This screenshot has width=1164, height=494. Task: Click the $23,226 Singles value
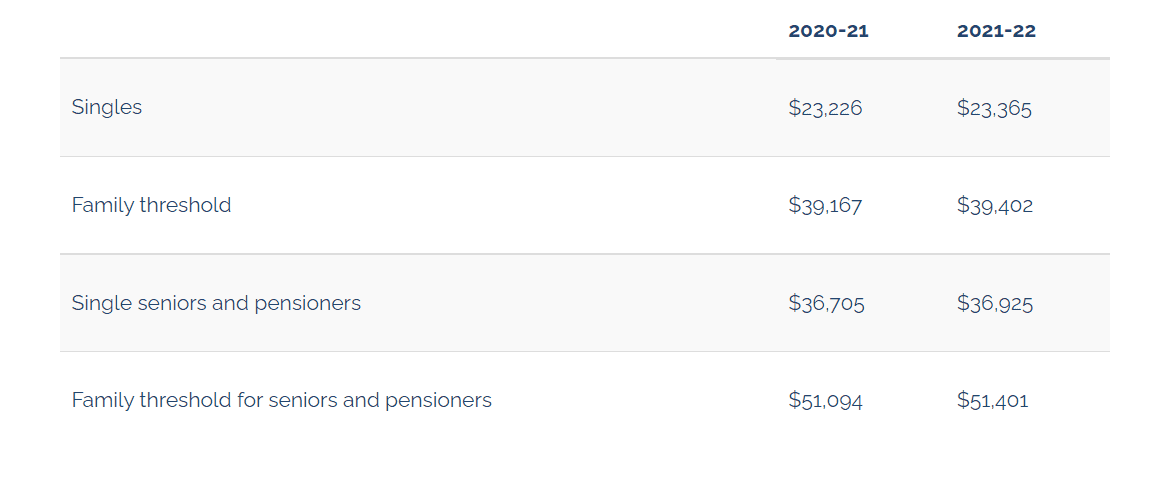click(x=825, y=108)
